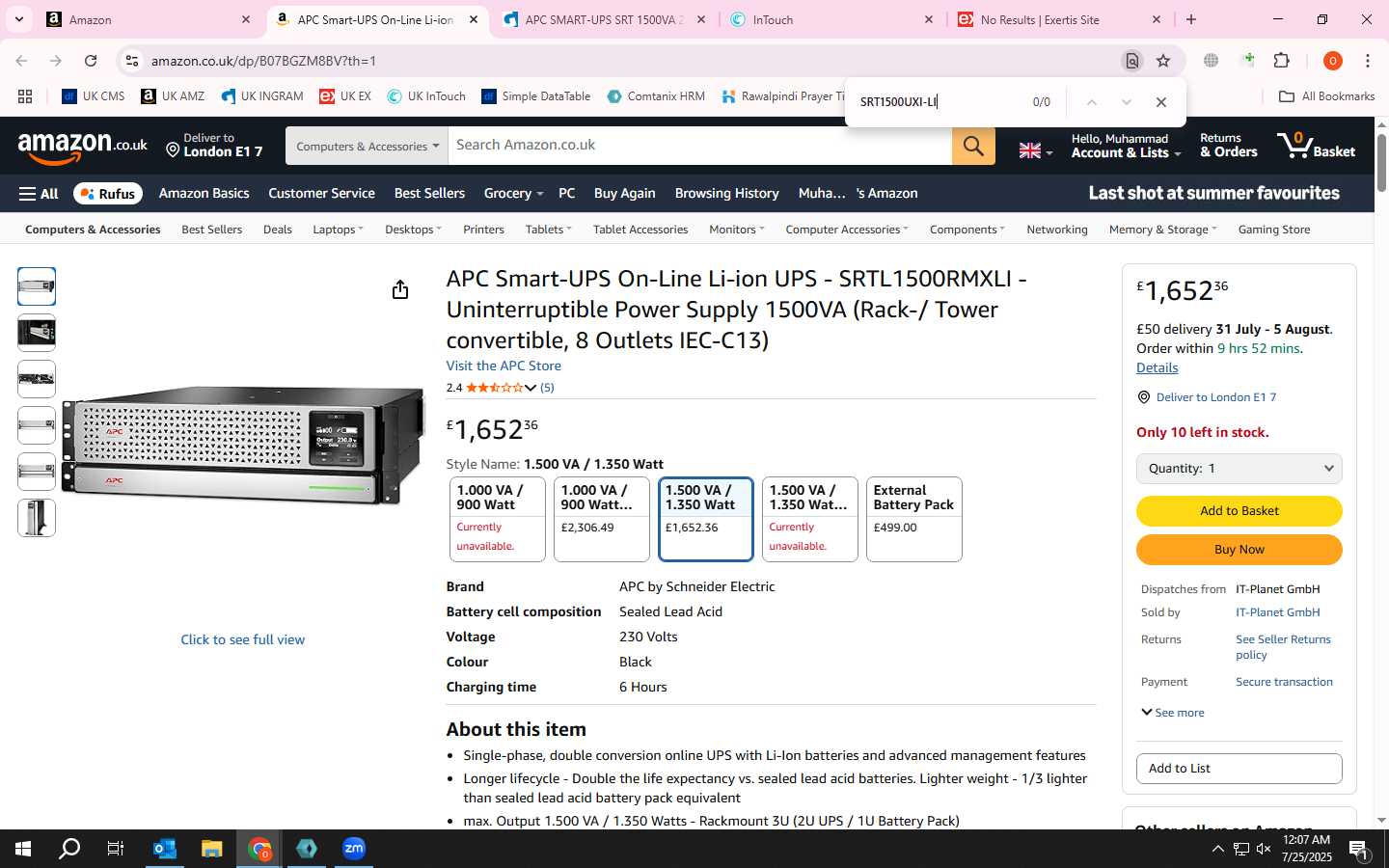Viewport: 1389px width, 868px height.
Task: Open Computers & Accessories search category dropdown
Action: coord(367,146)
